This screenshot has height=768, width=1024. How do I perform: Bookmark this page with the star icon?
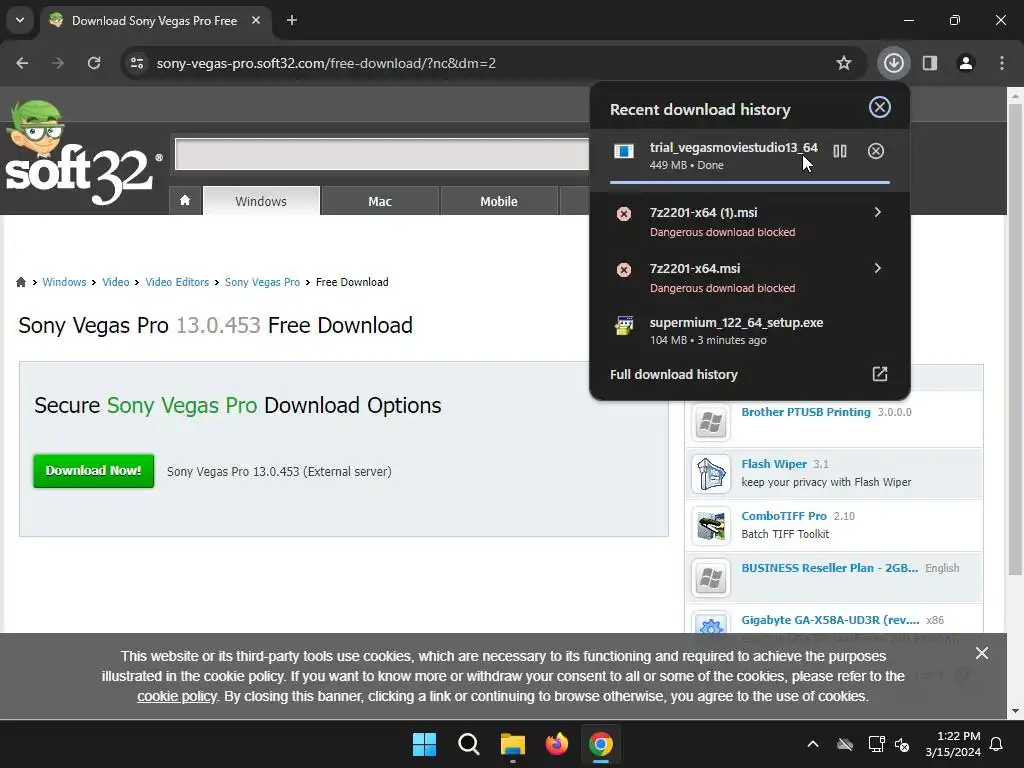844,63
